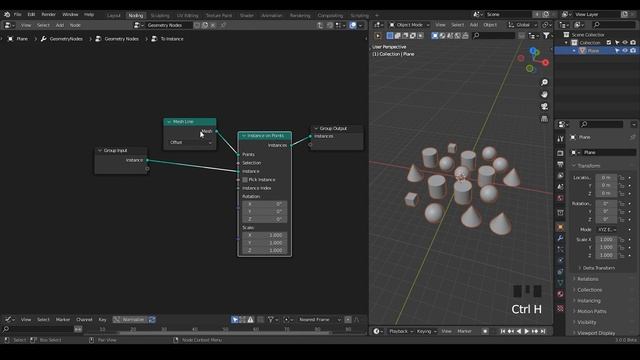Open the Output properties tab icon
This screenshot has height=360, width=640.
(560, 164)
